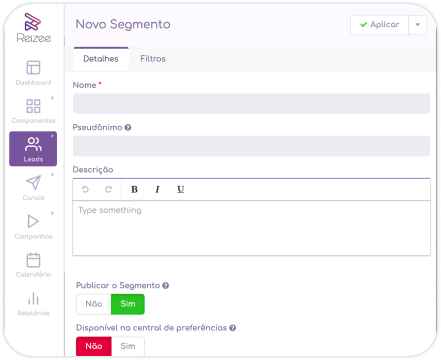Open the dropdown arrow beside Aplicar
Viewport: 441px width, 360px height.
coord(418,25)
